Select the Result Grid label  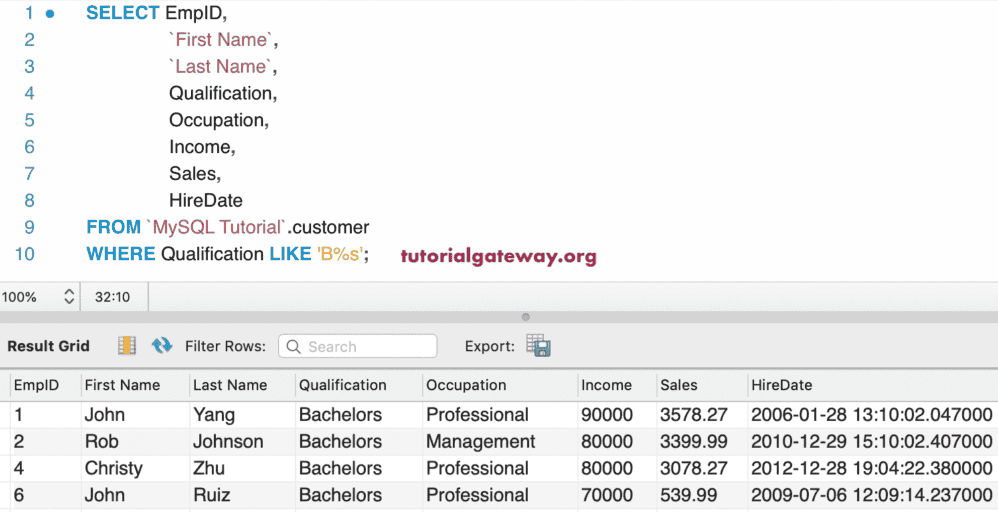[x=48, y=346]
